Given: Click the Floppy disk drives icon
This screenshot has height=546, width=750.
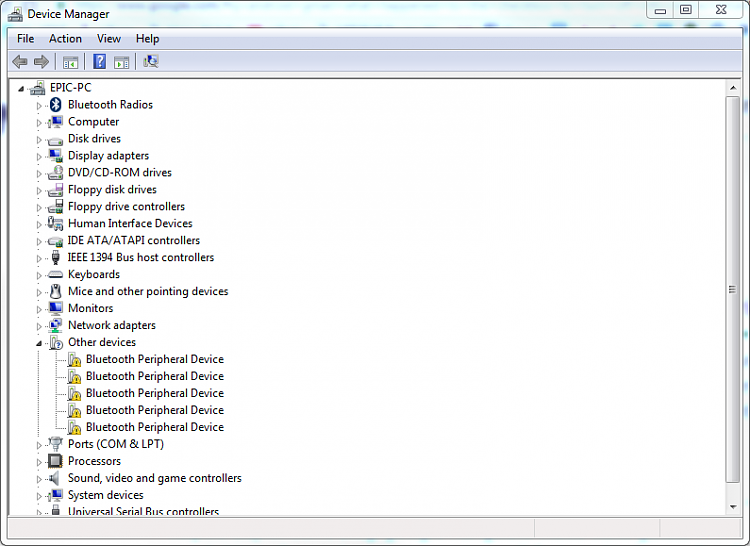Looking at the screenshot, I should (x=55, y=190).
